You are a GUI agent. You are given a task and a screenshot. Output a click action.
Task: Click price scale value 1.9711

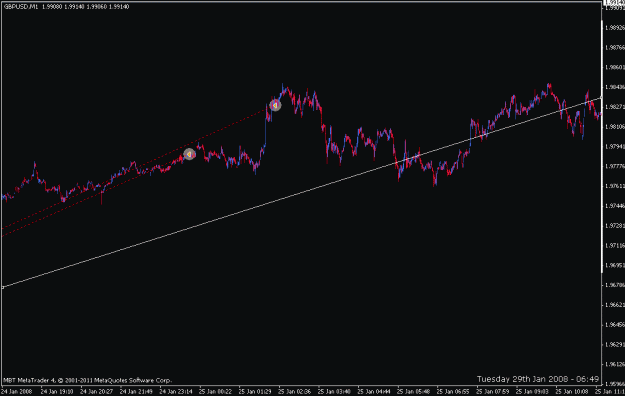[615, 245]
